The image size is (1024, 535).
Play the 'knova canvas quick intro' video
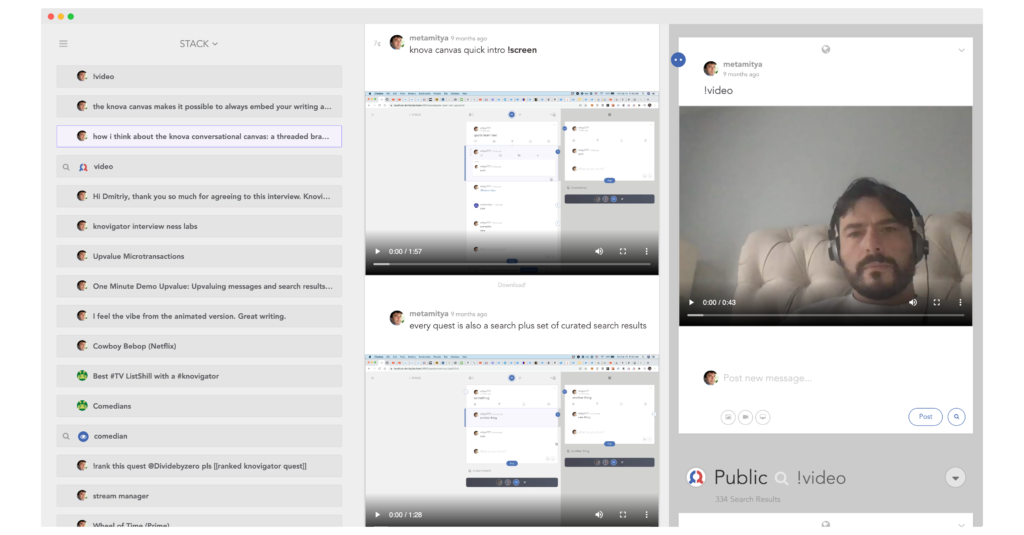377,251
